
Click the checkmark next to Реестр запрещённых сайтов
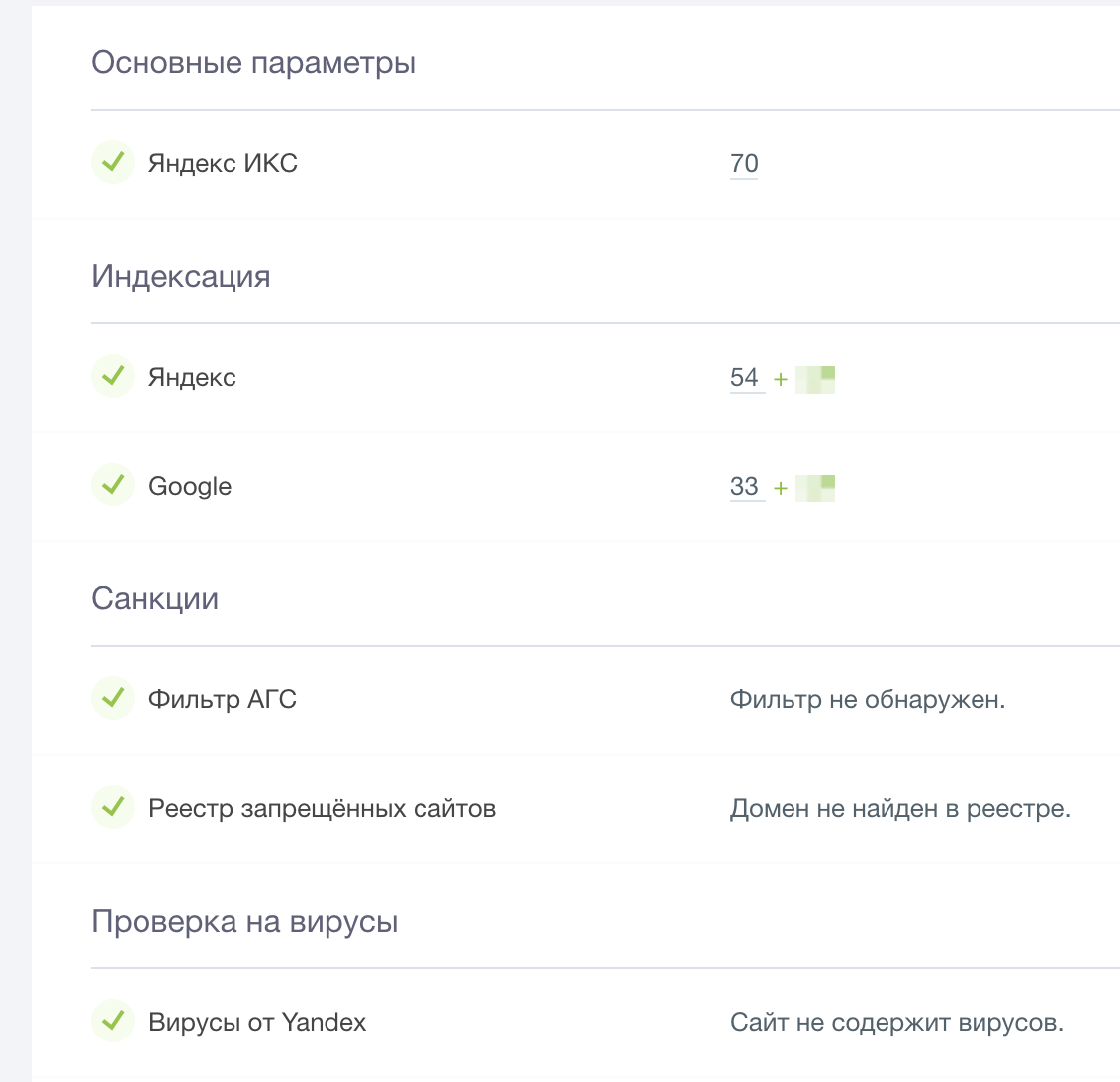[x=113, y=807]
